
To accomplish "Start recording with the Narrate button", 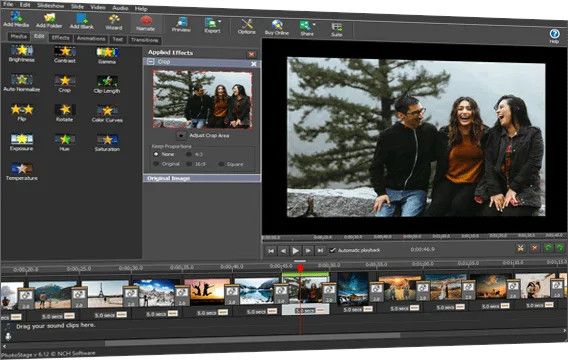I will tap(146, 24).
